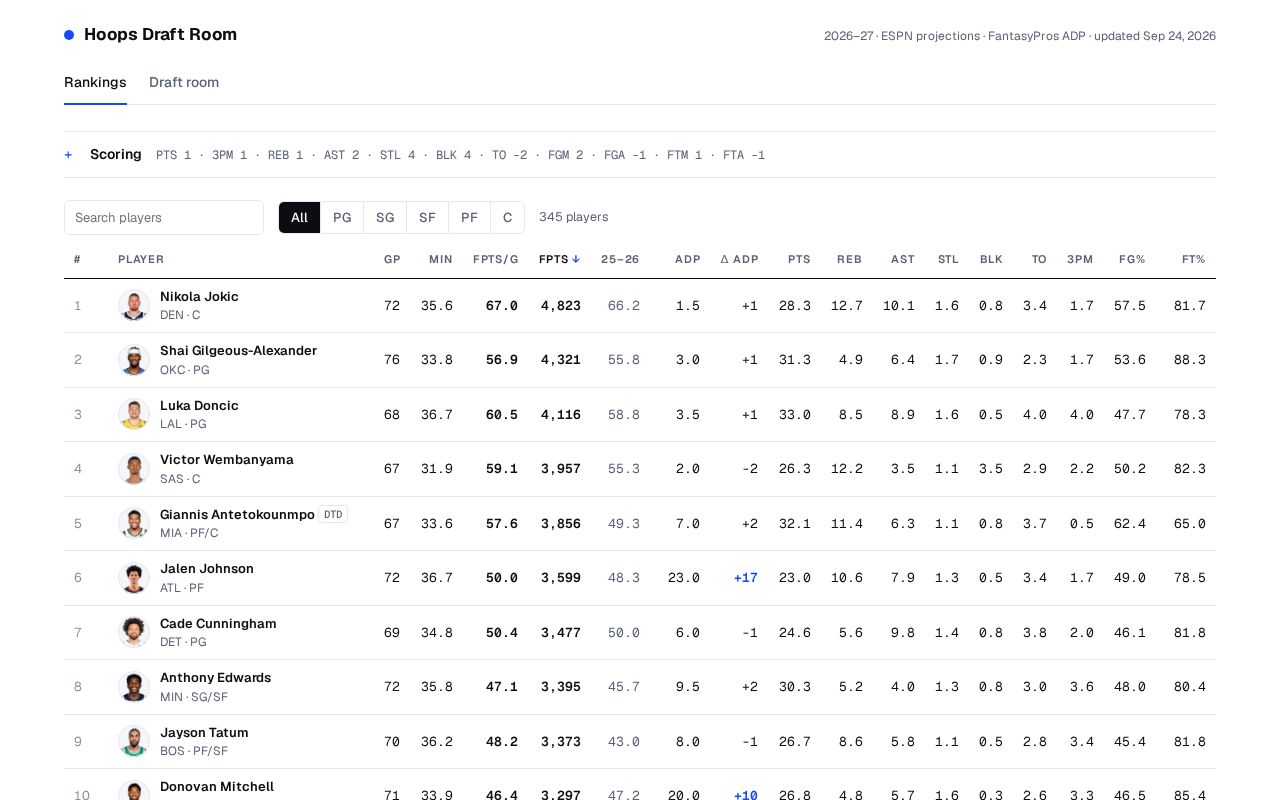Viewport: 1280px width, 800px height.
Task: Click Jalen Johnson's avatar
Action: [x=134, y=578]
